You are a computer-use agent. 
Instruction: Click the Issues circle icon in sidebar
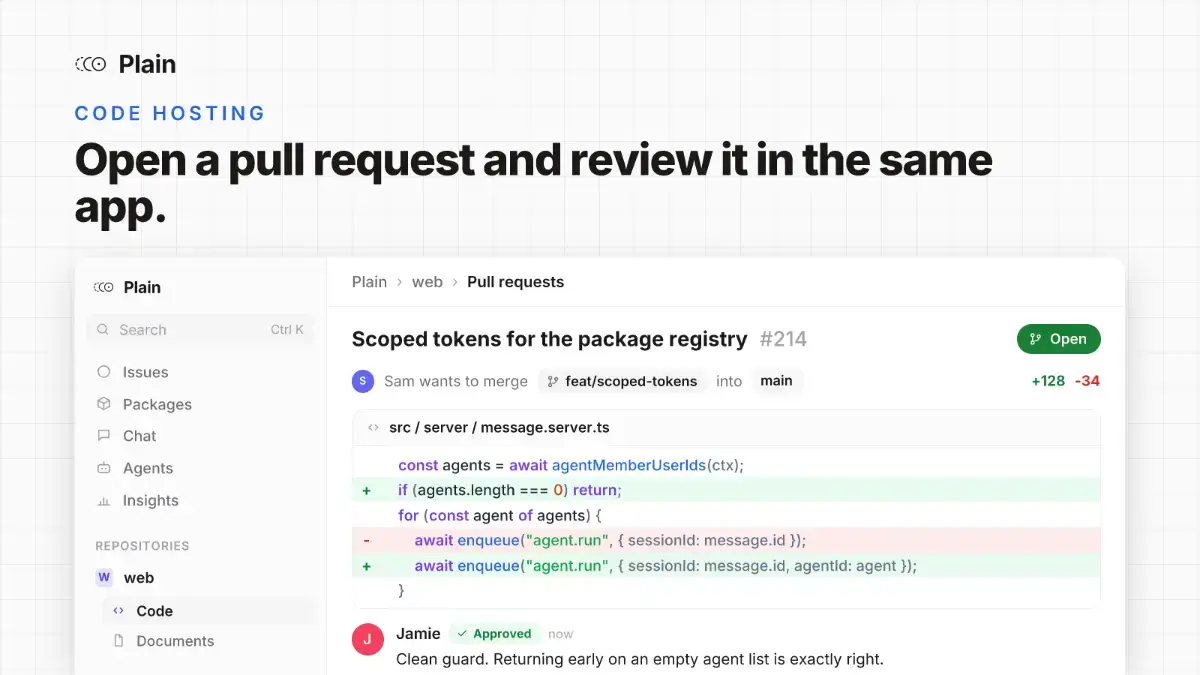[104, 372]
